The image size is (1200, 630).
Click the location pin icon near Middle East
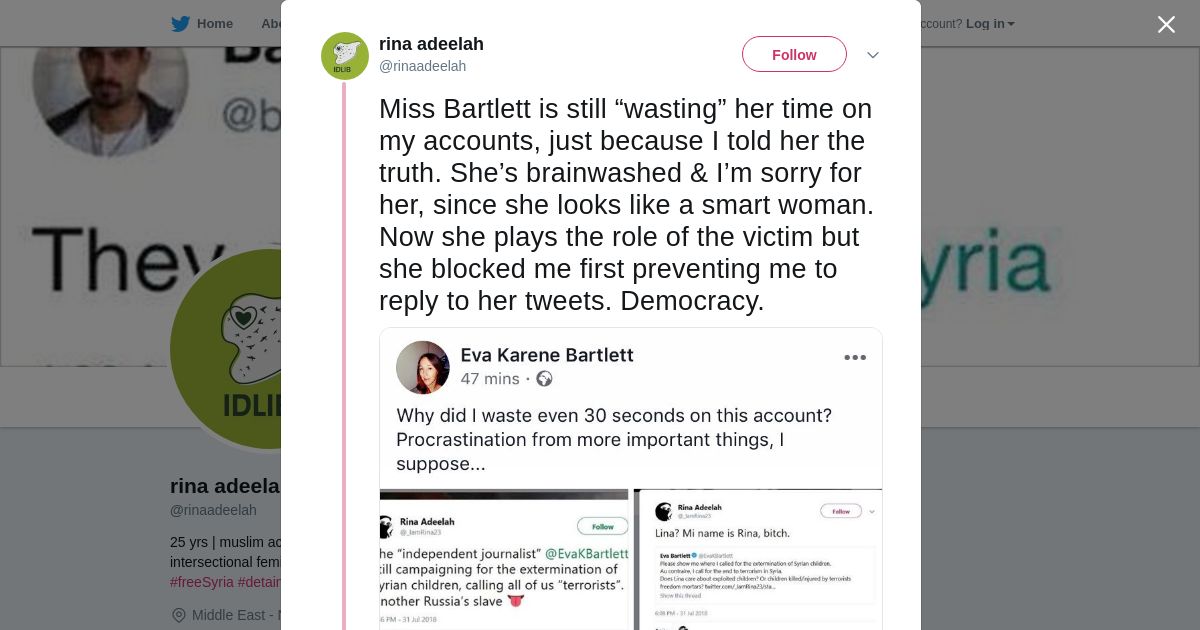pyautogui.click(x=179, y=615)
